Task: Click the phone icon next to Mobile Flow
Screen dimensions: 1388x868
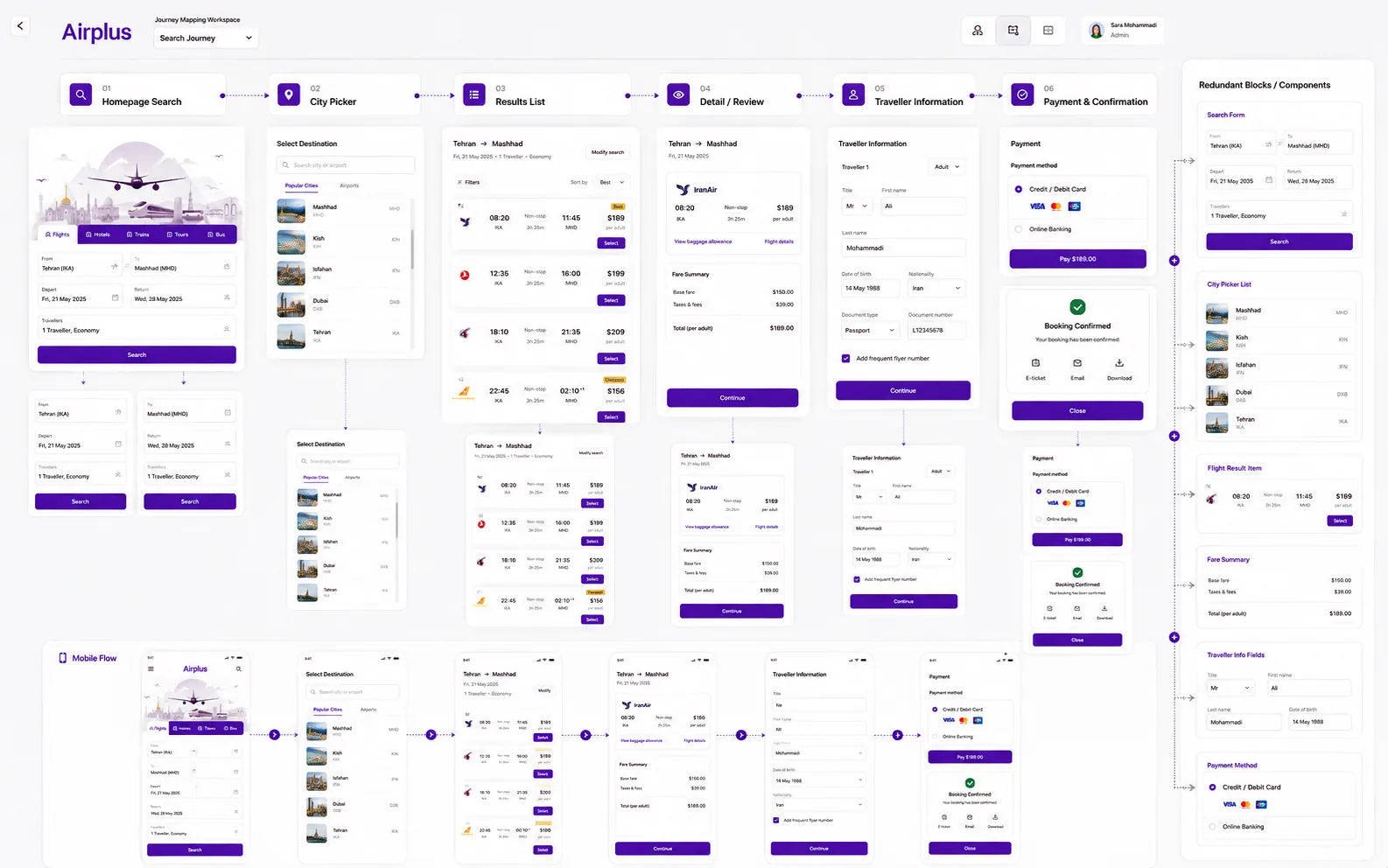Action: point(62,658)
